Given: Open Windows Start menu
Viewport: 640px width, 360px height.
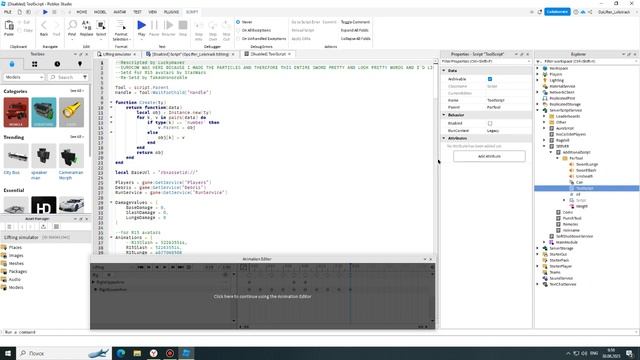Looking at the screenshot, I should pos(8,353).
